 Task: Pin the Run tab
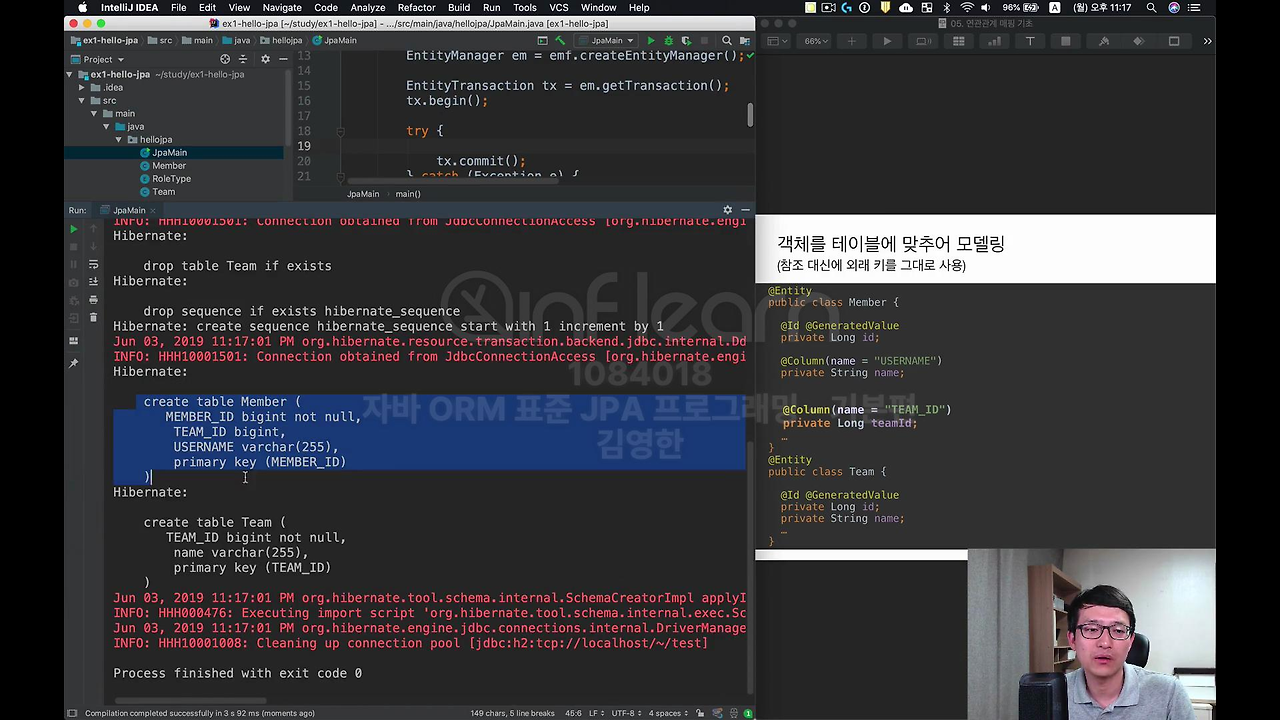73,363
